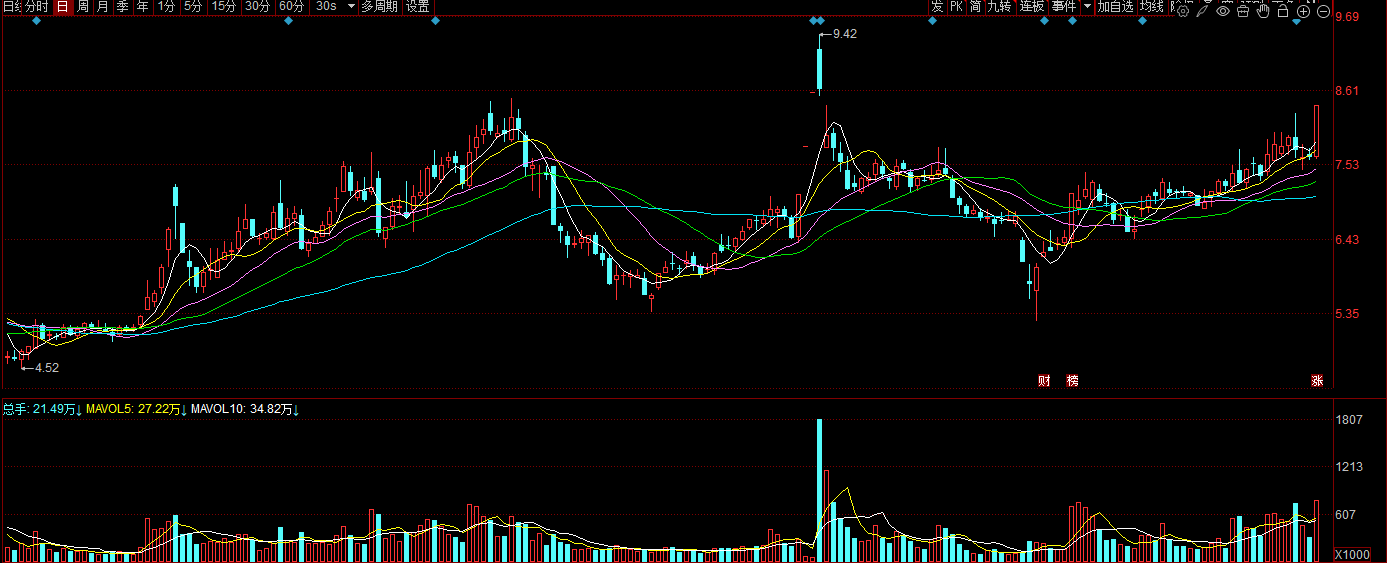Select the 60分 period tab
Image resolution: width=1387 pixels, height=563 pixels.
291,6
